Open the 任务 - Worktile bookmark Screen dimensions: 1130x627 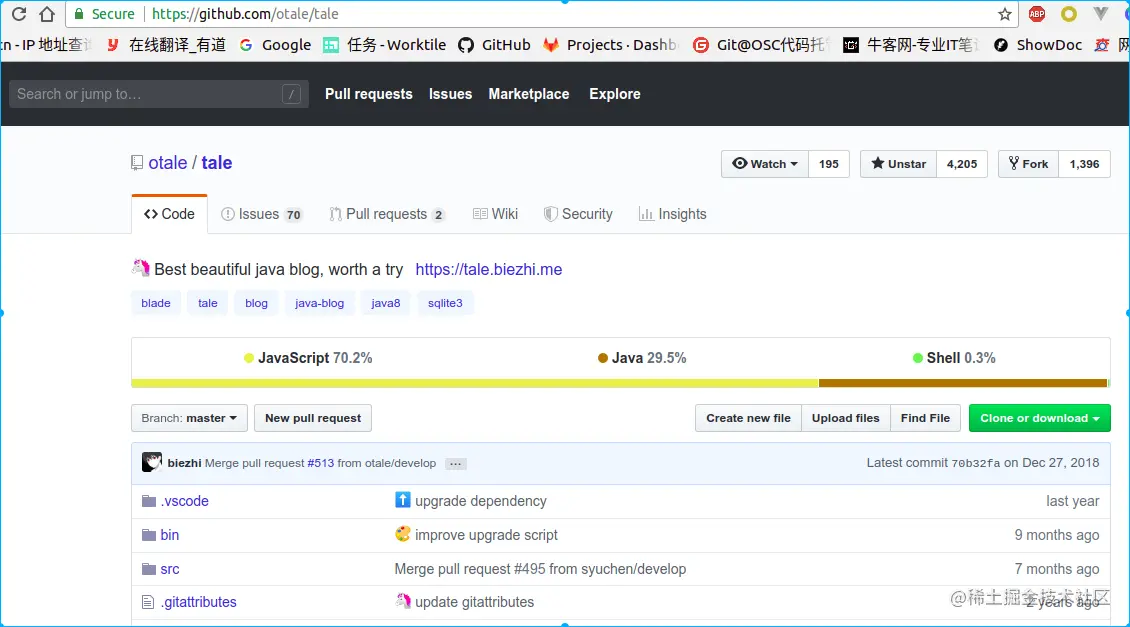click(384, 45)
